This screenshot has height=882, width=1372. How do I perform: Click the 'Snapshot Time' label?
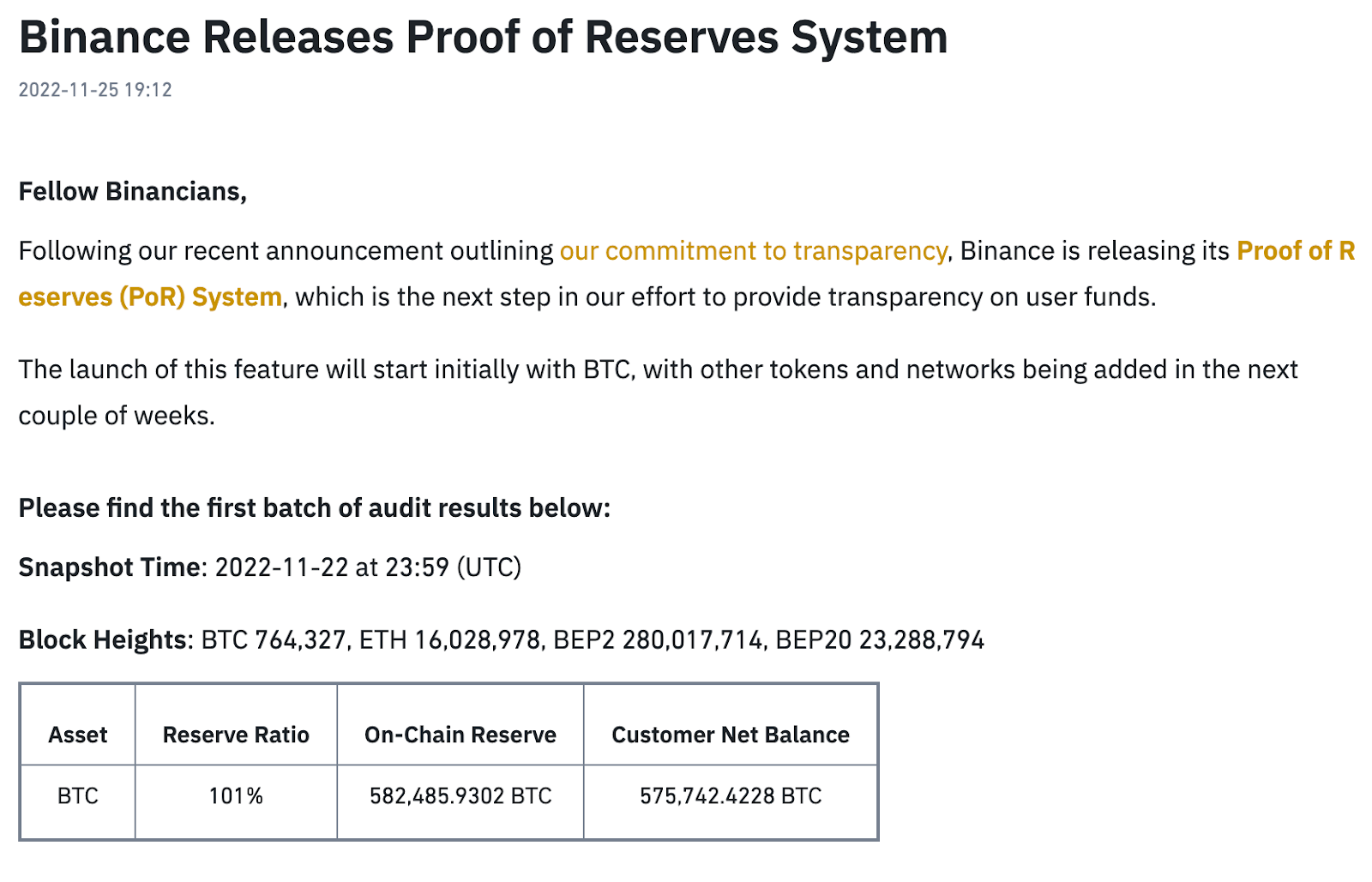pos(110,567)
